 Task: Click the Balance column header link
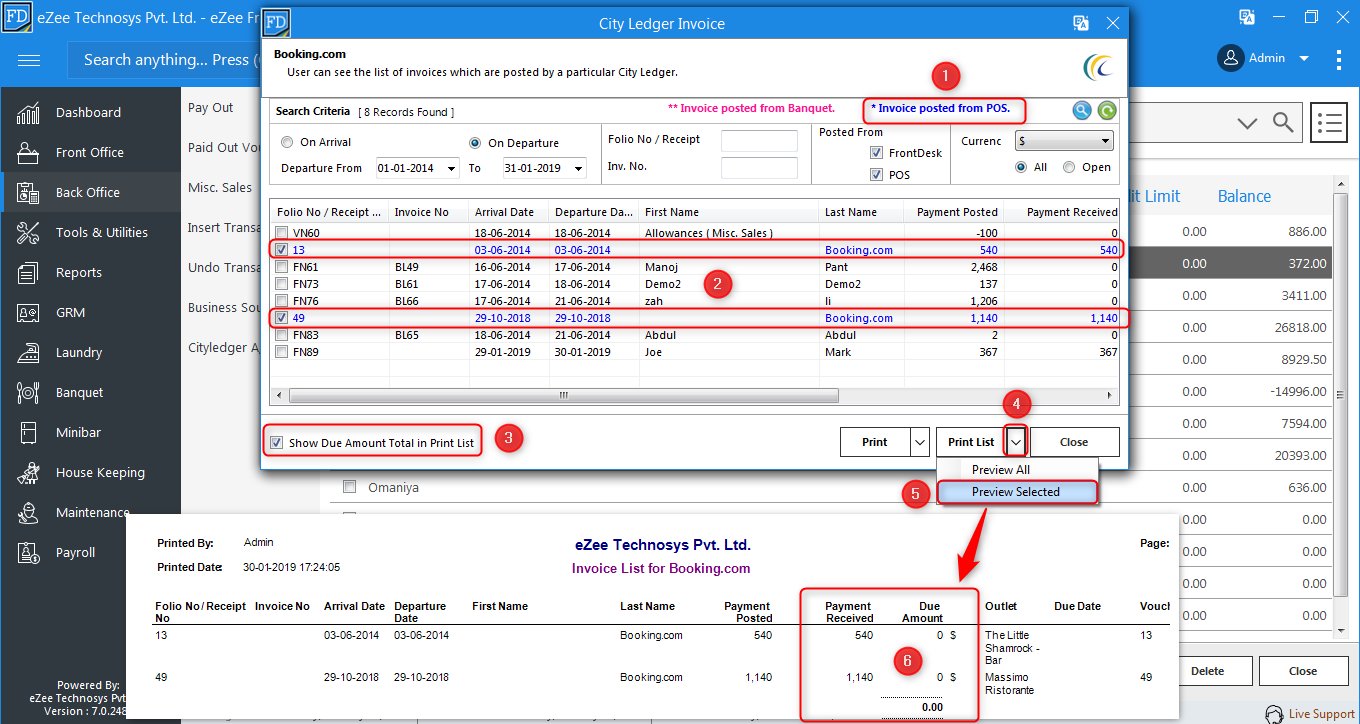[x=1244, y=197]
